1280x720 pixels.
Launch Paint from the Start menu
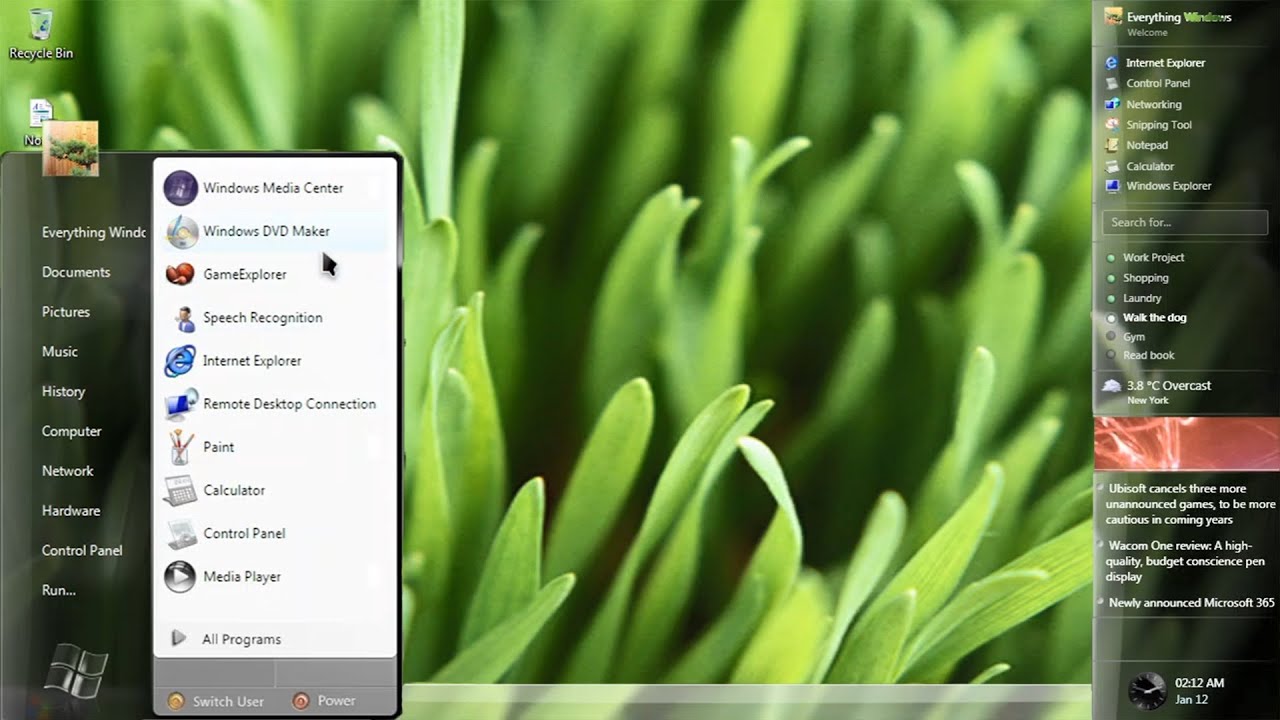tap(274, 447)
